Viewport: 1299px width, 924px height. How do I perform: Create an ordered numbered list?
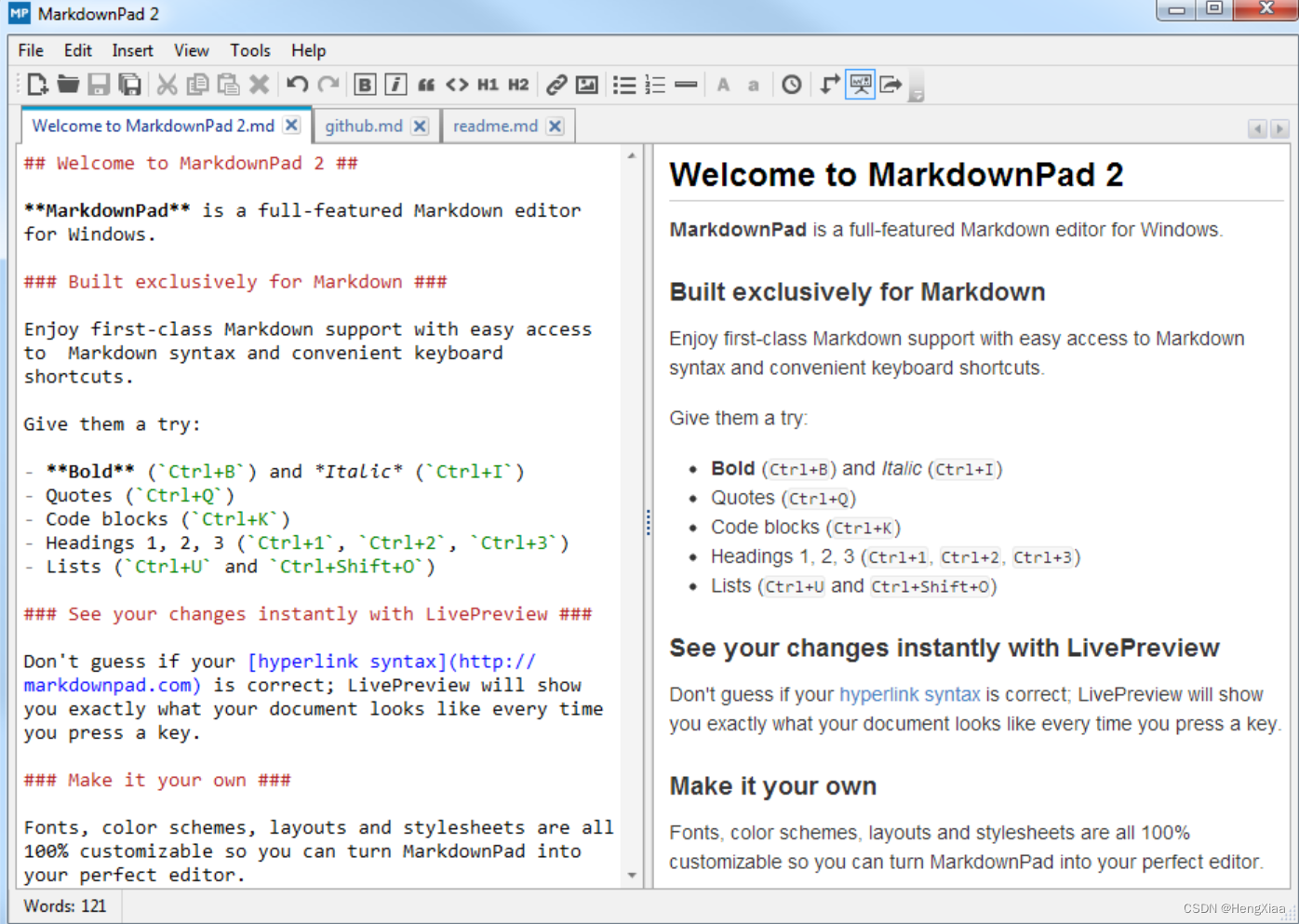pos(655,85)
